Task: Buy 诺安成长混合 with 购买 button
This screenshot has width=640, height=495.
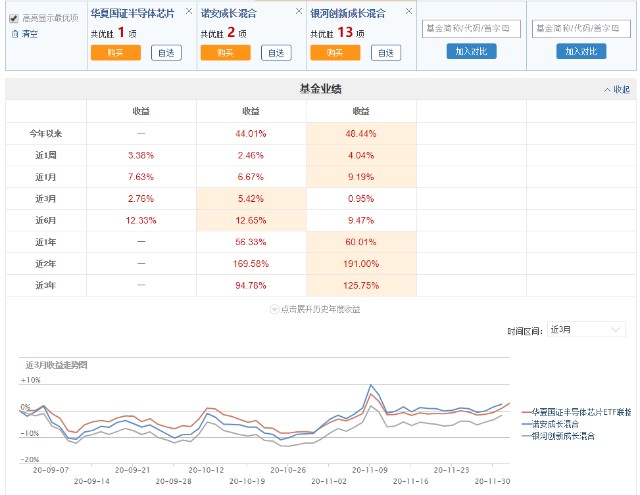Action: tap(225, 53)
